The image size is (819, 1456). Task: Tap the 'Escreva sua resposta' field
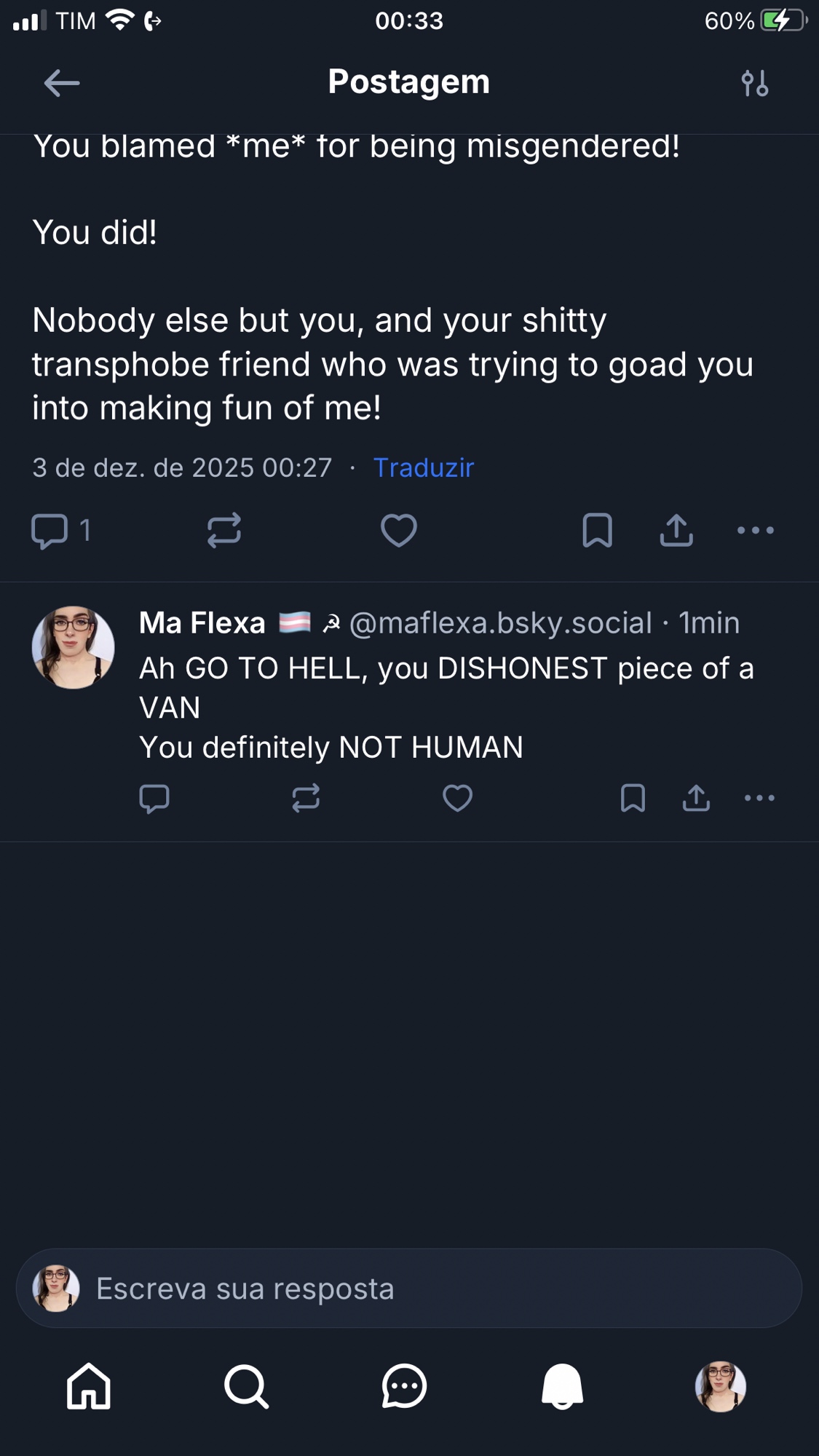click(409, 1289)
